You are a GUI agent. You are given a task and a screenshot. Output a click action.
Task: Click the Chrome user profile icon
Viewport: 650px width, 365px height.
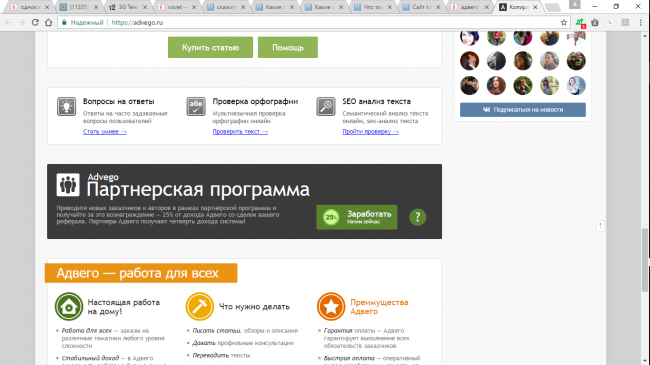[575, 5]
